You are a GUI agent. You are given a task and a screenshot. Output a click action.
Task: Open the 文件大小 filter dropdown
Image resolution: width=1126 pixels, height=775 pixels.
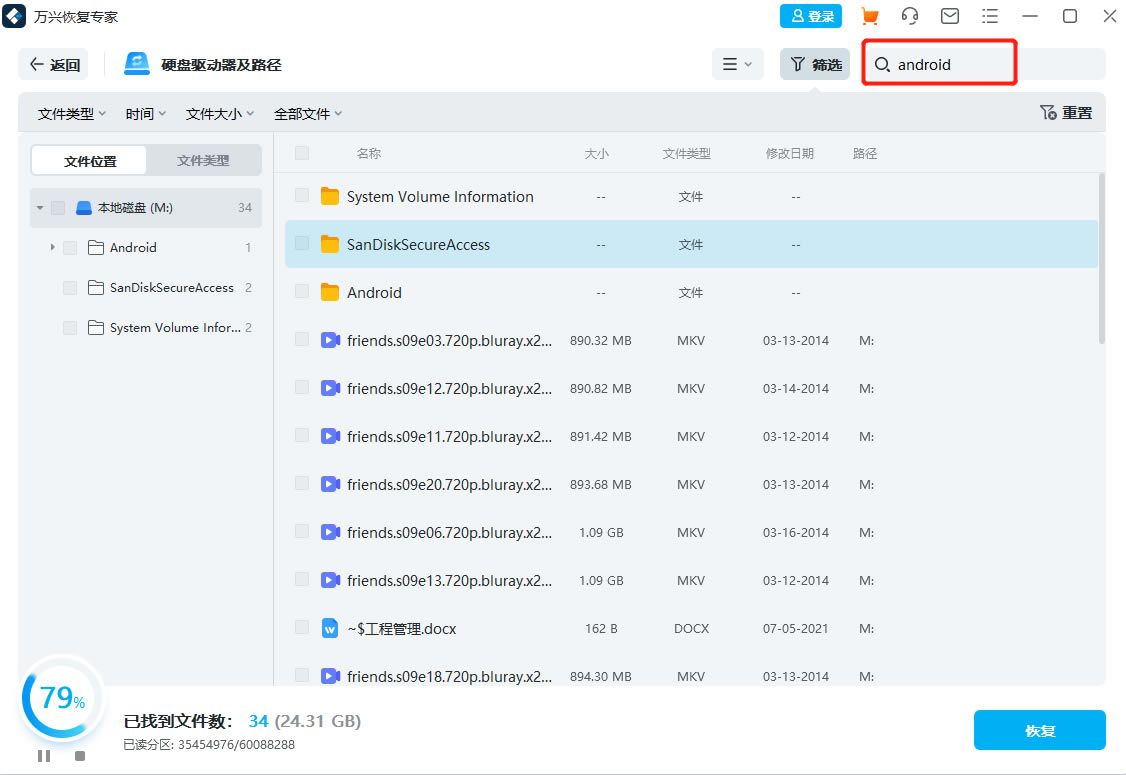[x=220, y=114]
